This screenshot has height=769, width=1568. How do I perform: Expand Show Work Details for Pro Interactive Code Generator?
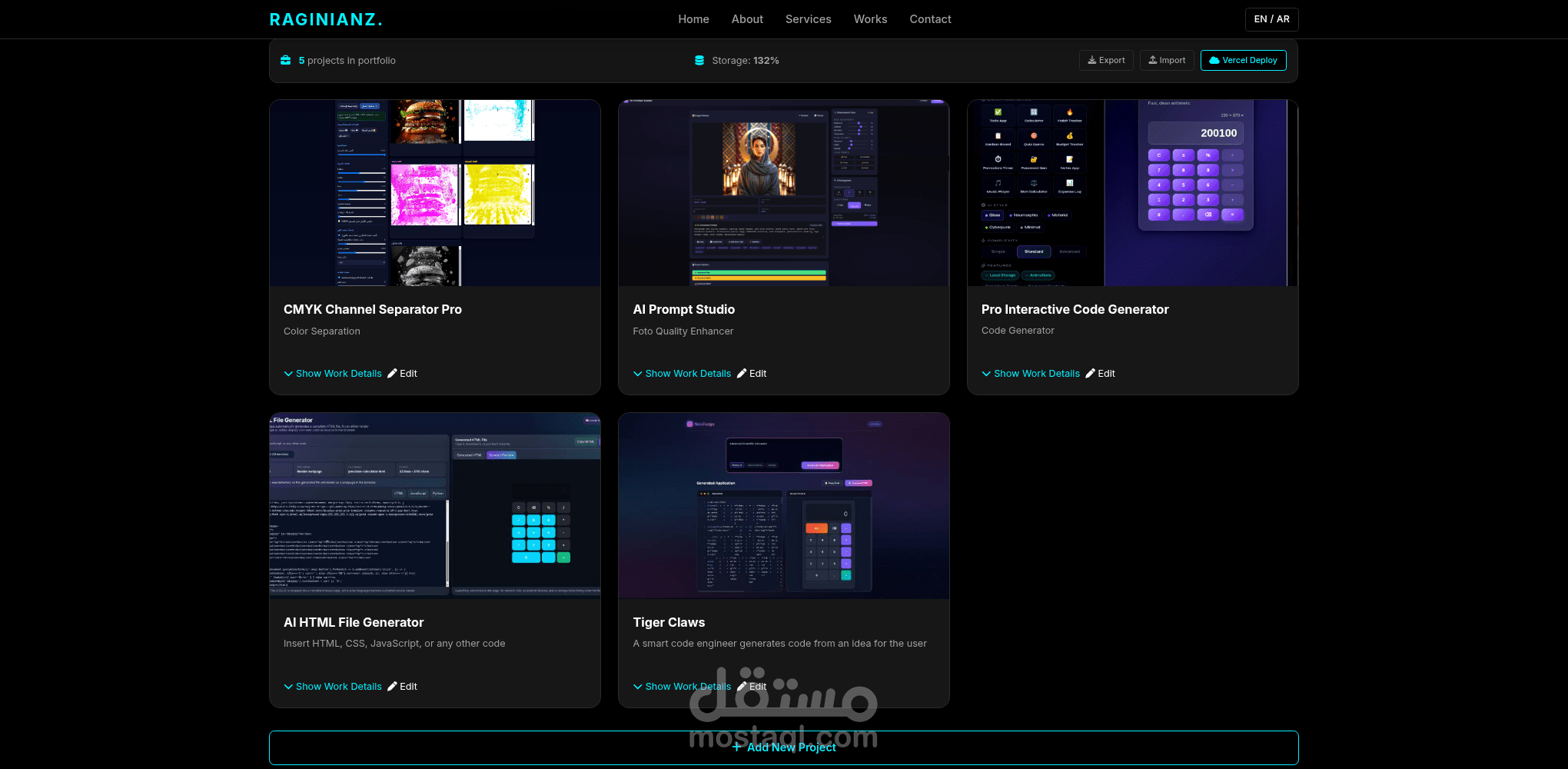[x=1031, y=374]
